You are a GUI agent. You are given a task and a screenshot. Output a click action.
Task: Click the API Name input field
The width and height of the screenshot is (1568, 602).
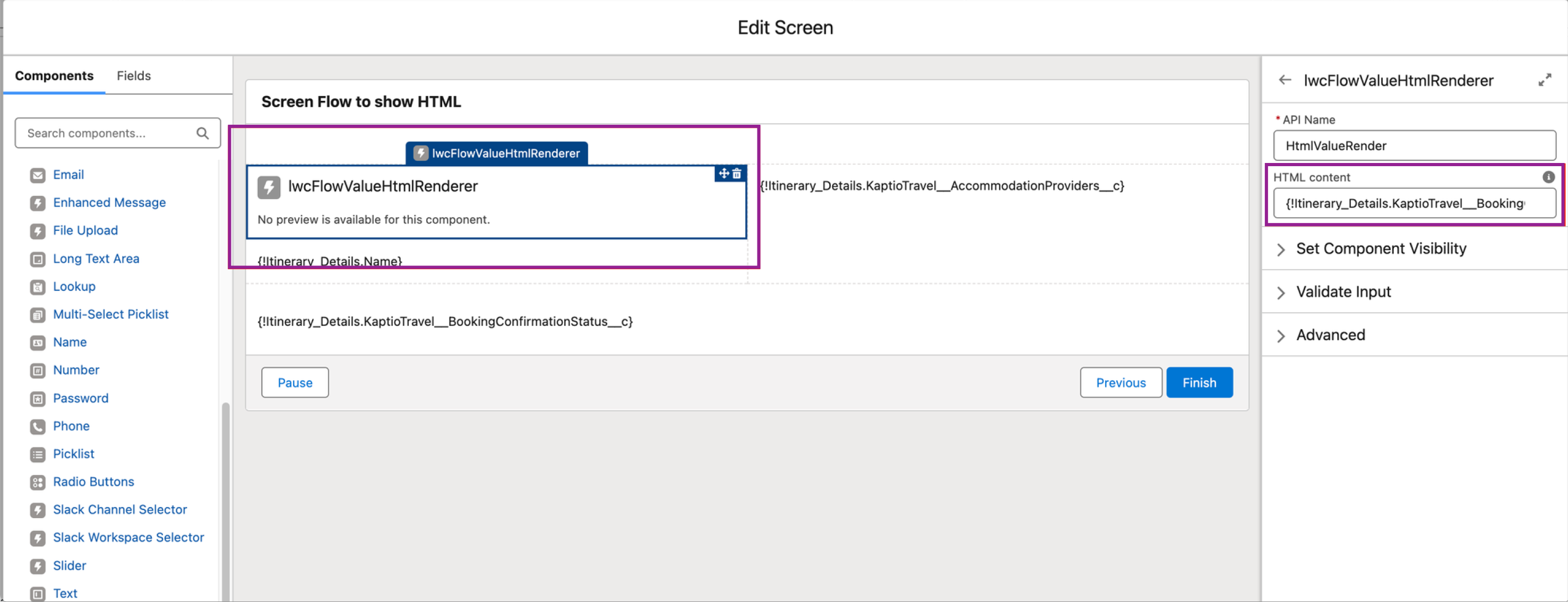pos(1414,146)
